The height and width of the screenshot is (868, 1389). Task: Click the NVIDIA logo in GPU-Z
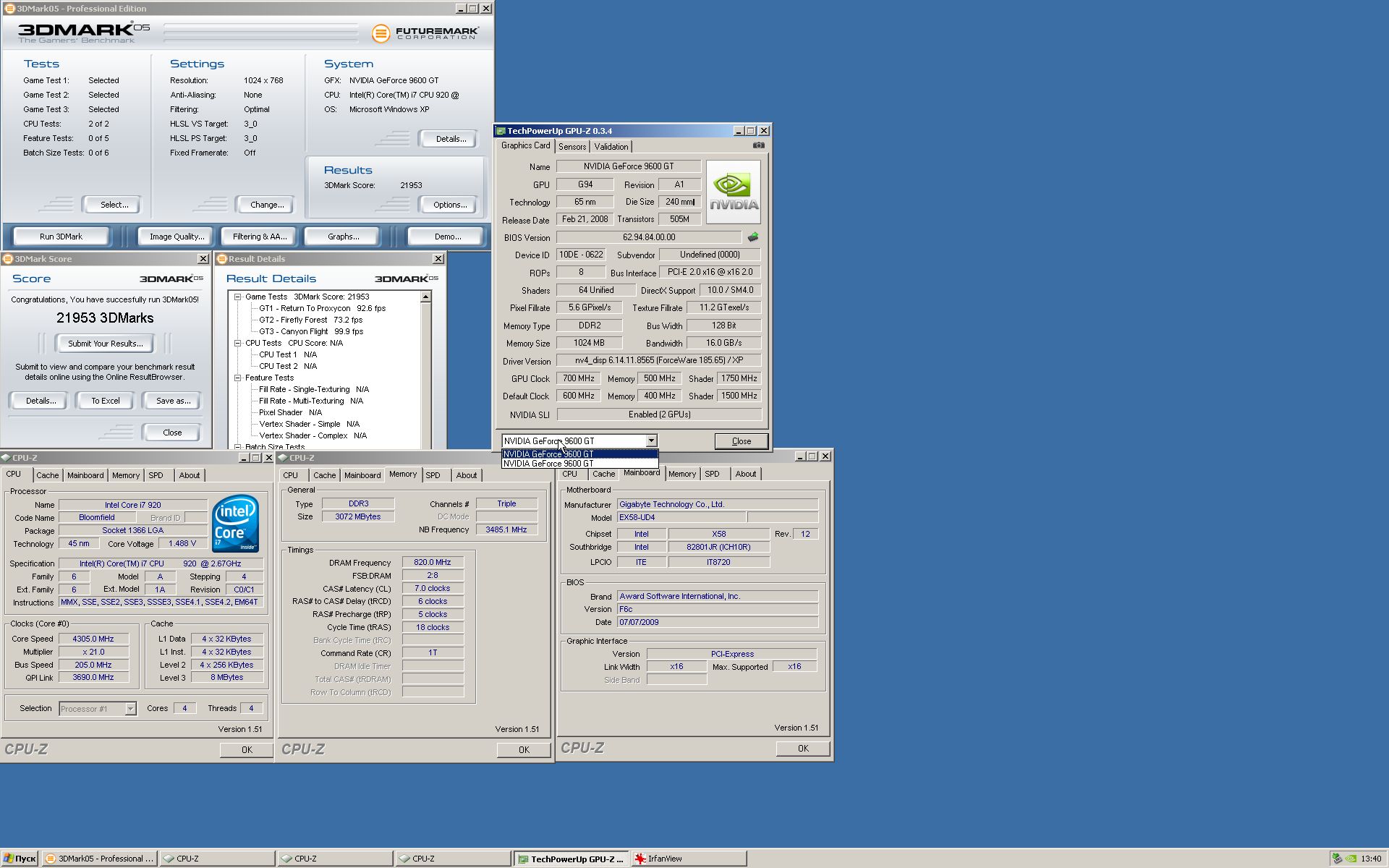click(x=734, y=192)
